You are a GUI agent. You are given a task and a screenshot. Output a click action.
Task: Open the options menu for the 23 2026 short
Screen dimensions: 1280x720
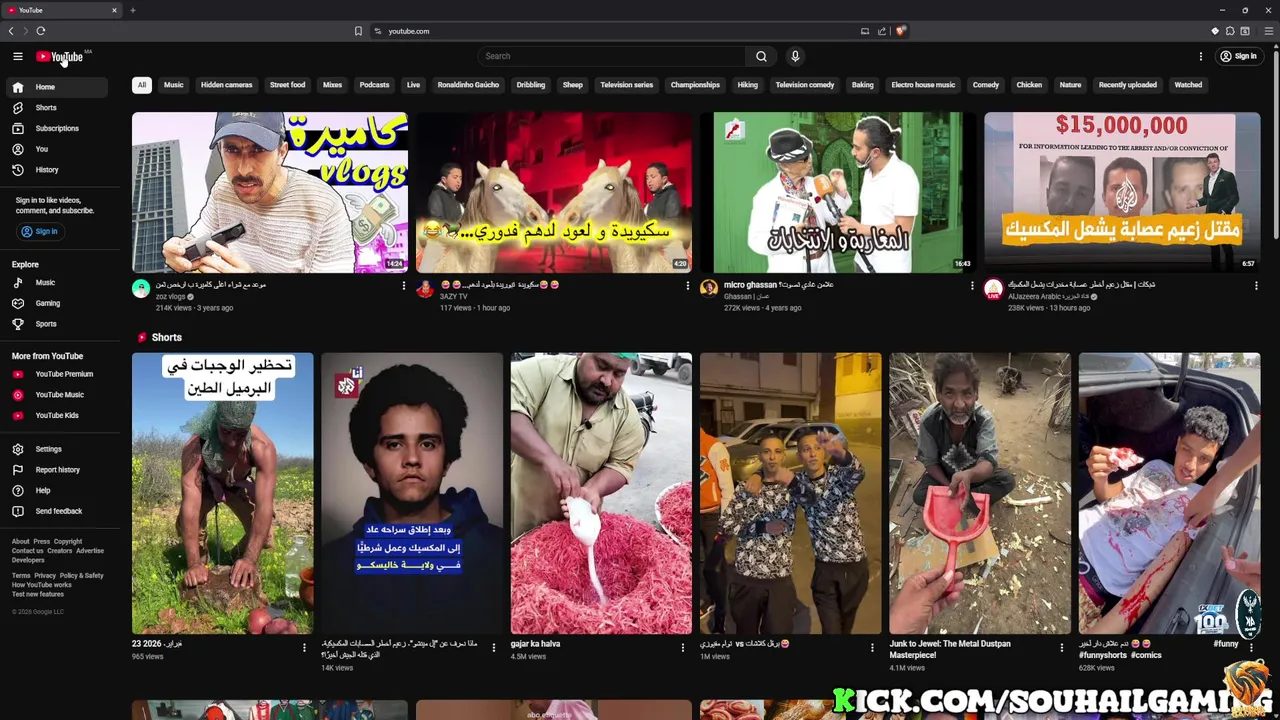[x=304, y=648]
